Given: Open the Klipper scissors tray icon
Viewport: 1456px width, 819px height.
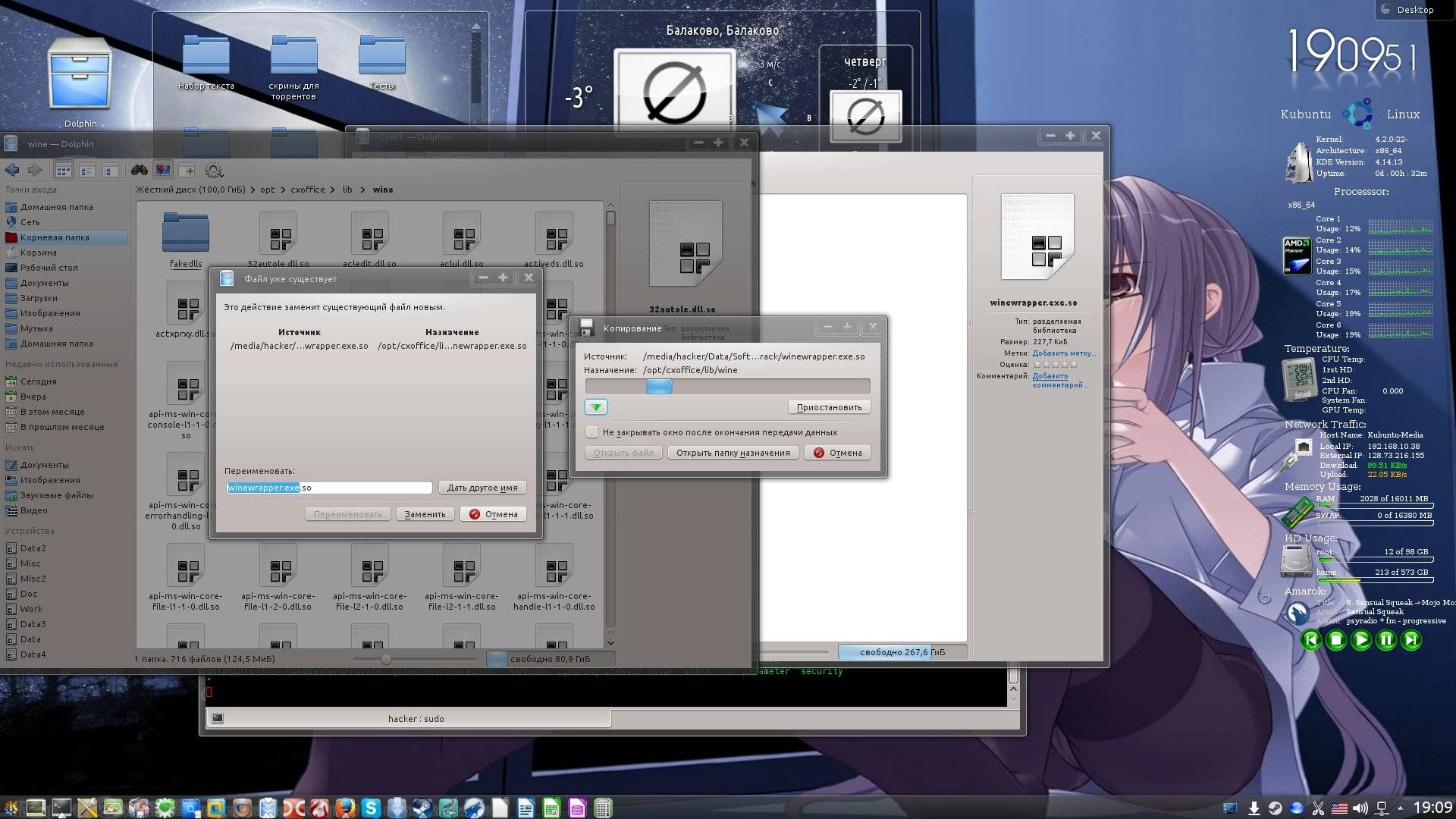Looking at the screenshot, I should (1318, 808).
